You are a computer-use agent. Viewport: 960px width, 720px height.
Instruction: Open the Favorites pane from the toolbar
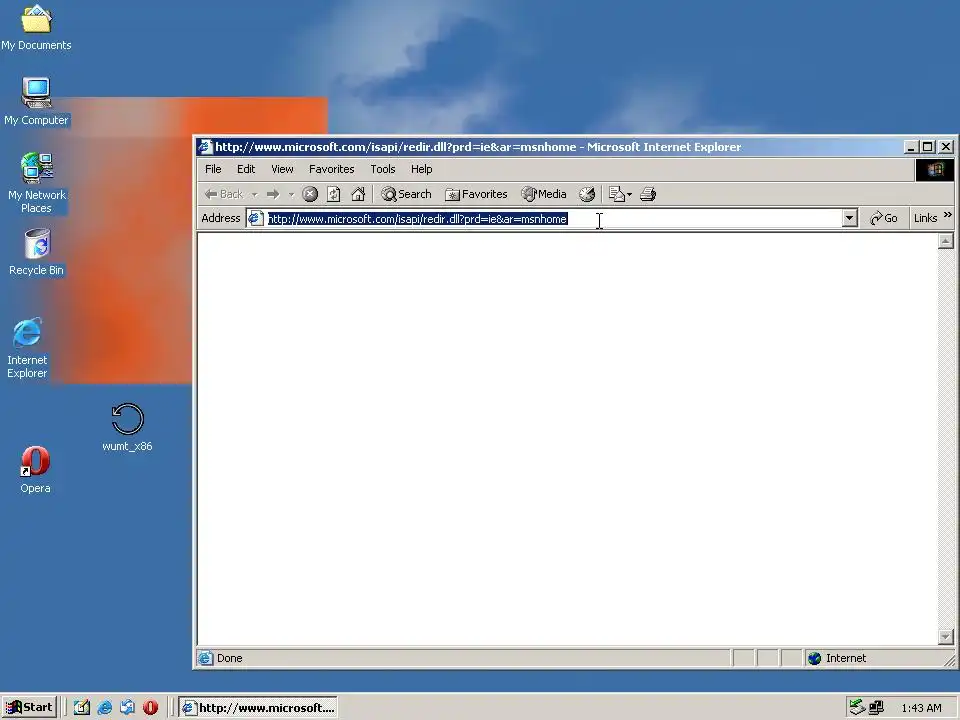coord(476,194)
